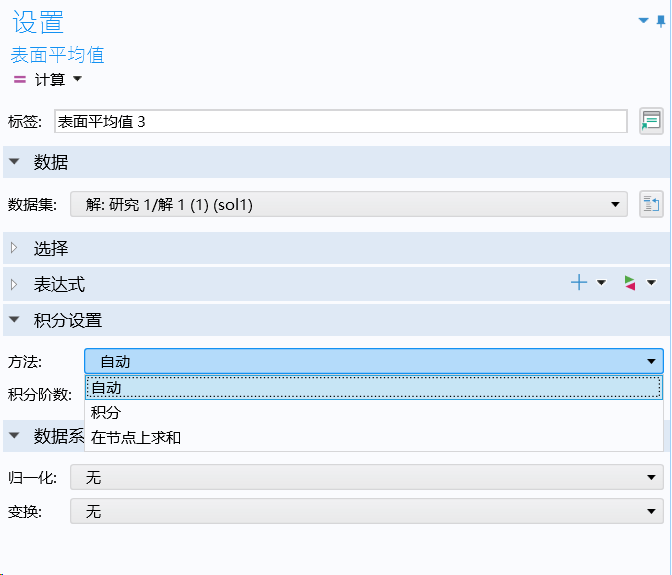Select 积分 from the method list
The image size is (672, 575).
[106, 412]
